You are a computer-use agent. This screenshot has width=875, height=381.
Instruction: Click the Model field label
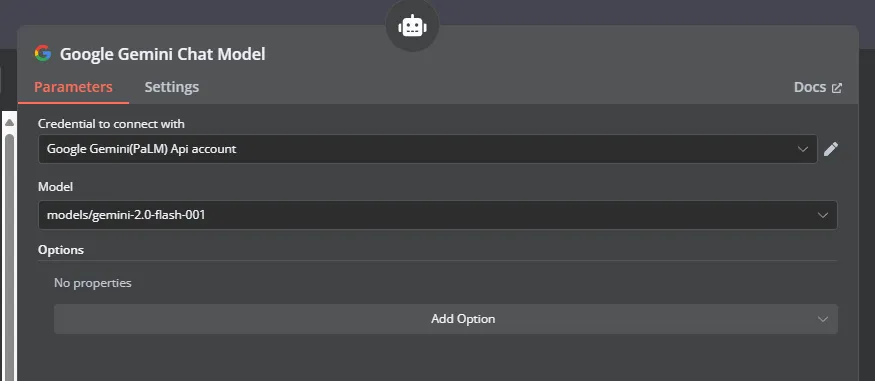55,187
